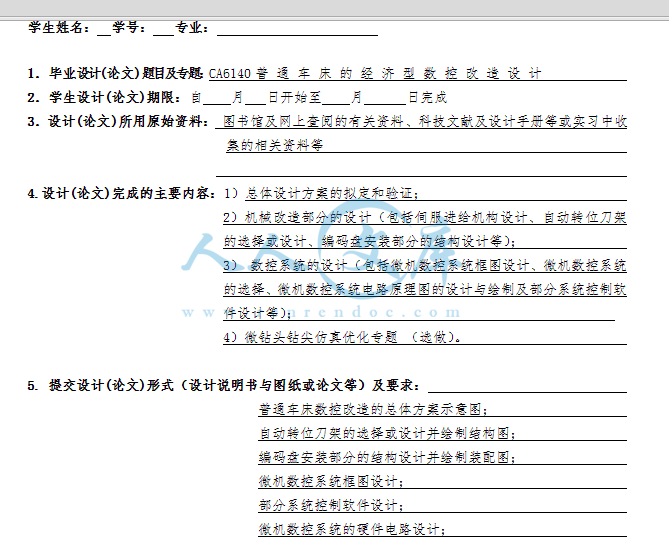Click the text 日完成
Image resolution: width=669 pixels, height=539 pixels.
(x=428, y=98)
